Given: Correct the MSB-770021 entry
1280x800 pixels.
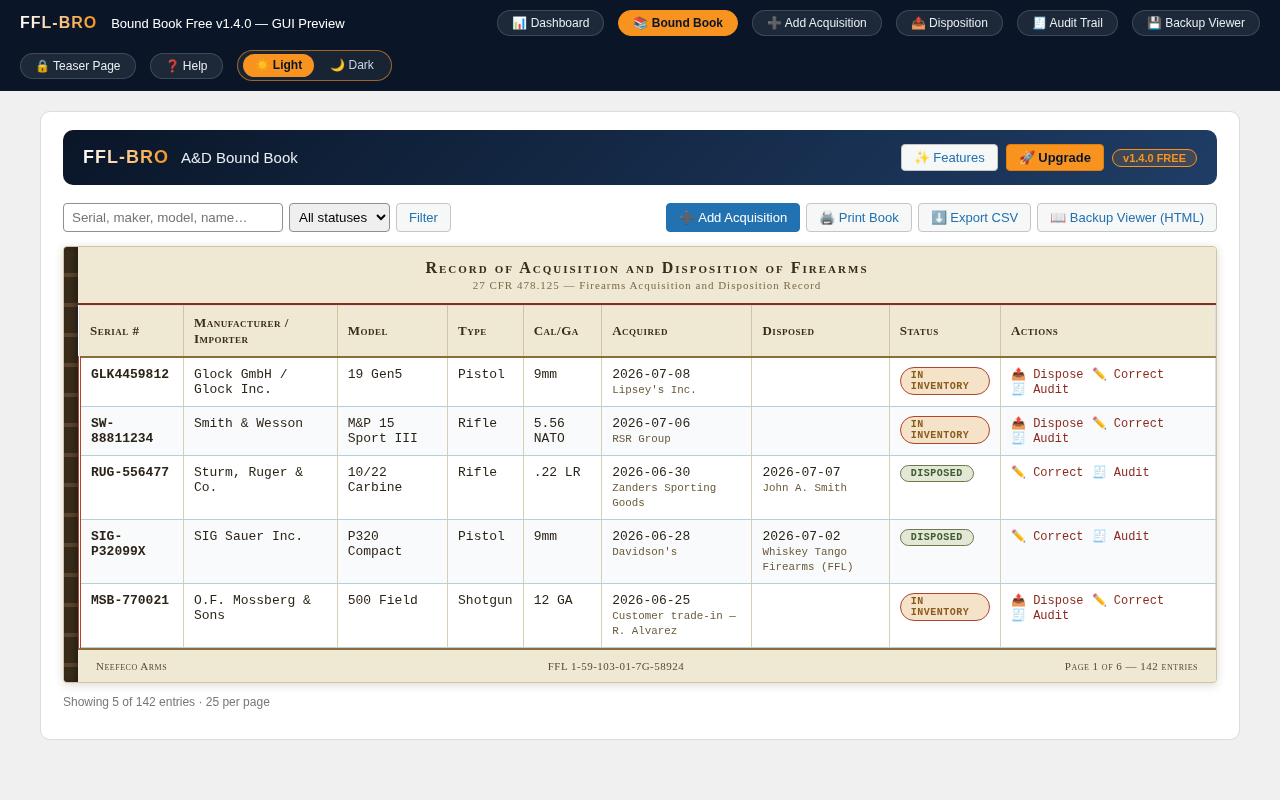Looking at the screenshot, I should click(1128, 601).
